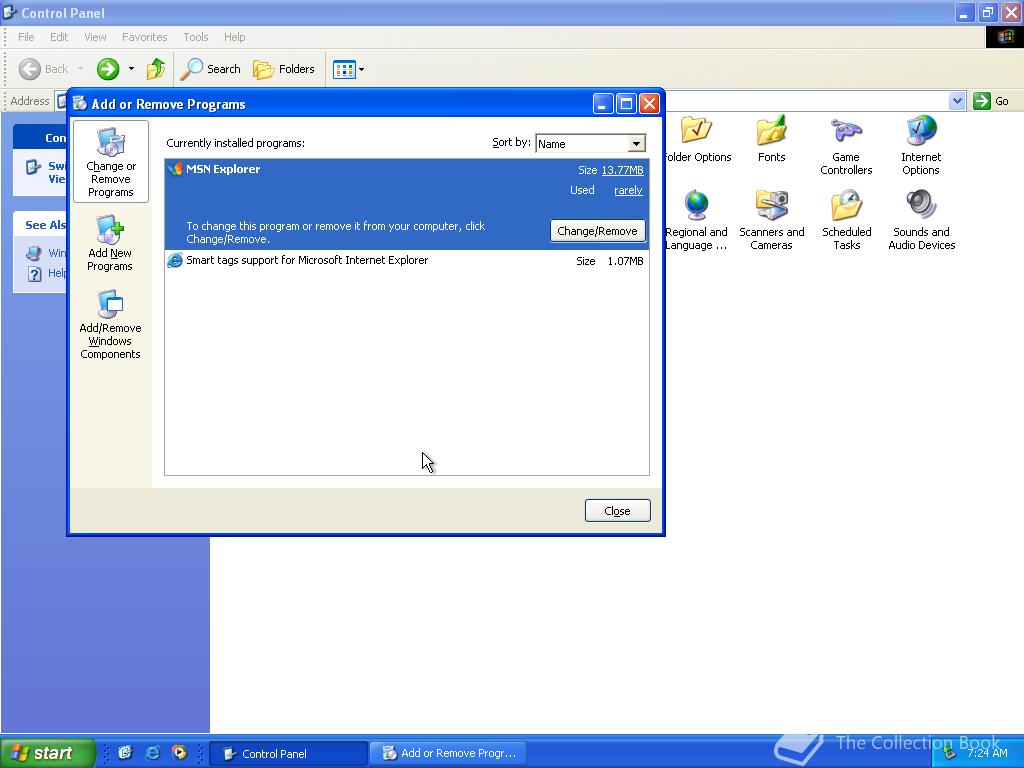This screenshot has width=1024, height=768.
Task: Click the system tray clock 7:24 AM
Action: (987, 754)
